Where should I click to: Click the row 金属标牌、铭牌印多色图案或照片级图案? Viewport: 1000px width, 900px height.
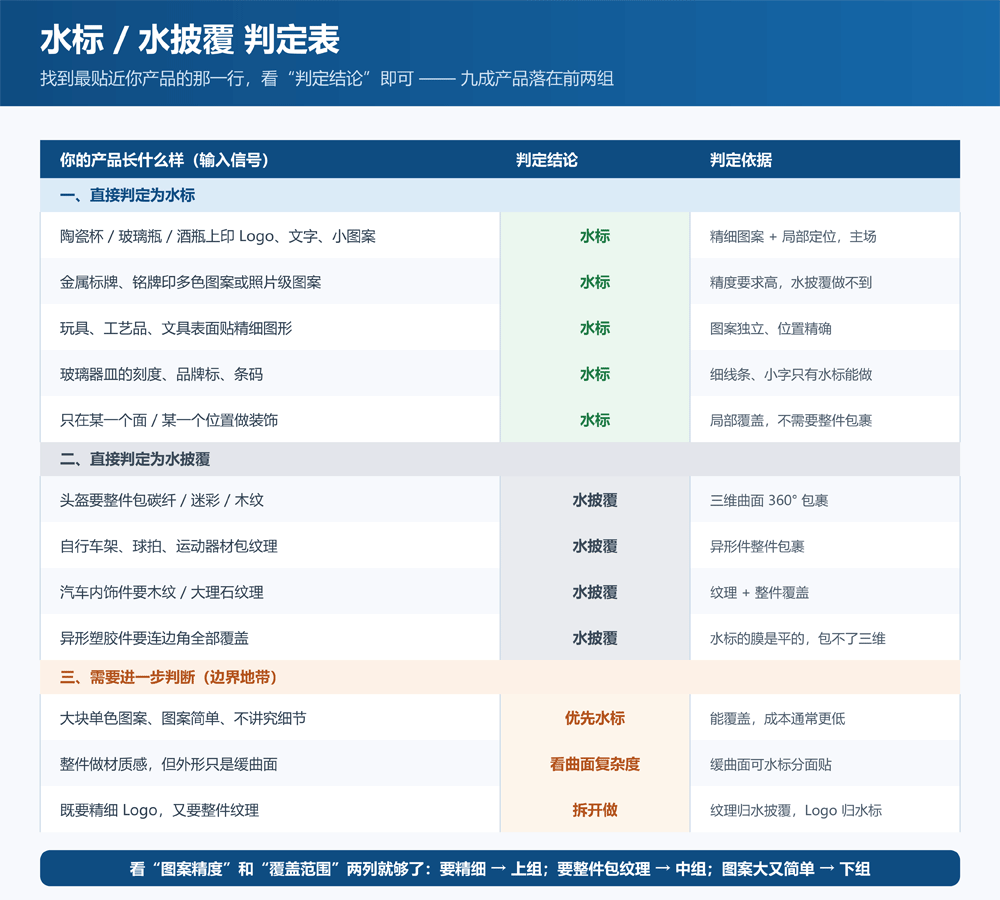500,281
